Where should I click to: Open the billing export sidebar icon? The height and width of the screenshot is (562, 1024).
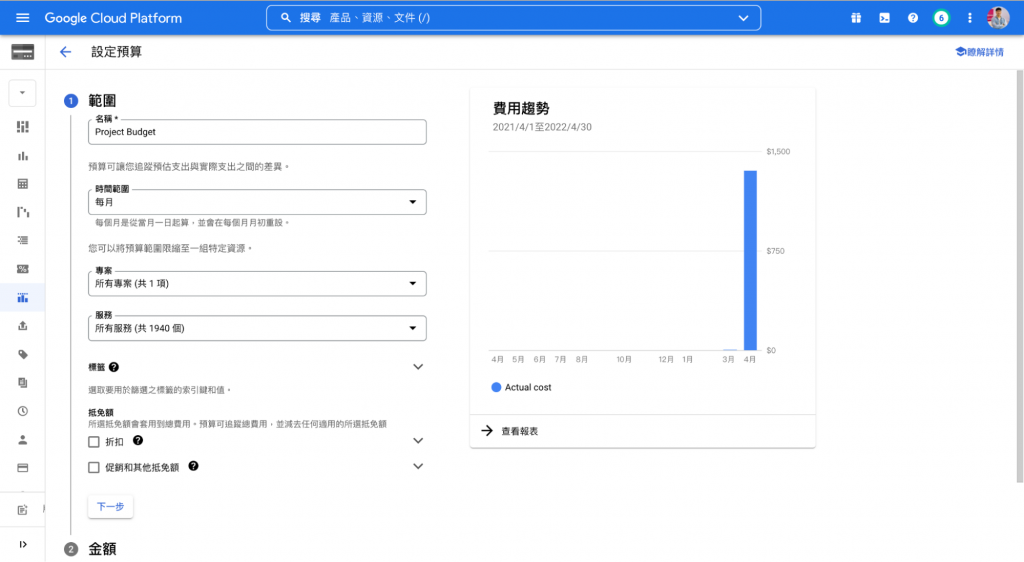[23, 326]
